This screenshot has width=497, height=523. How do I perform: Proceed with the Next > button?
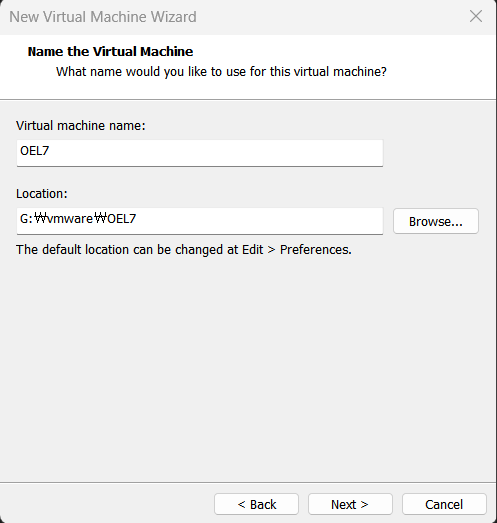click(350, 504)
